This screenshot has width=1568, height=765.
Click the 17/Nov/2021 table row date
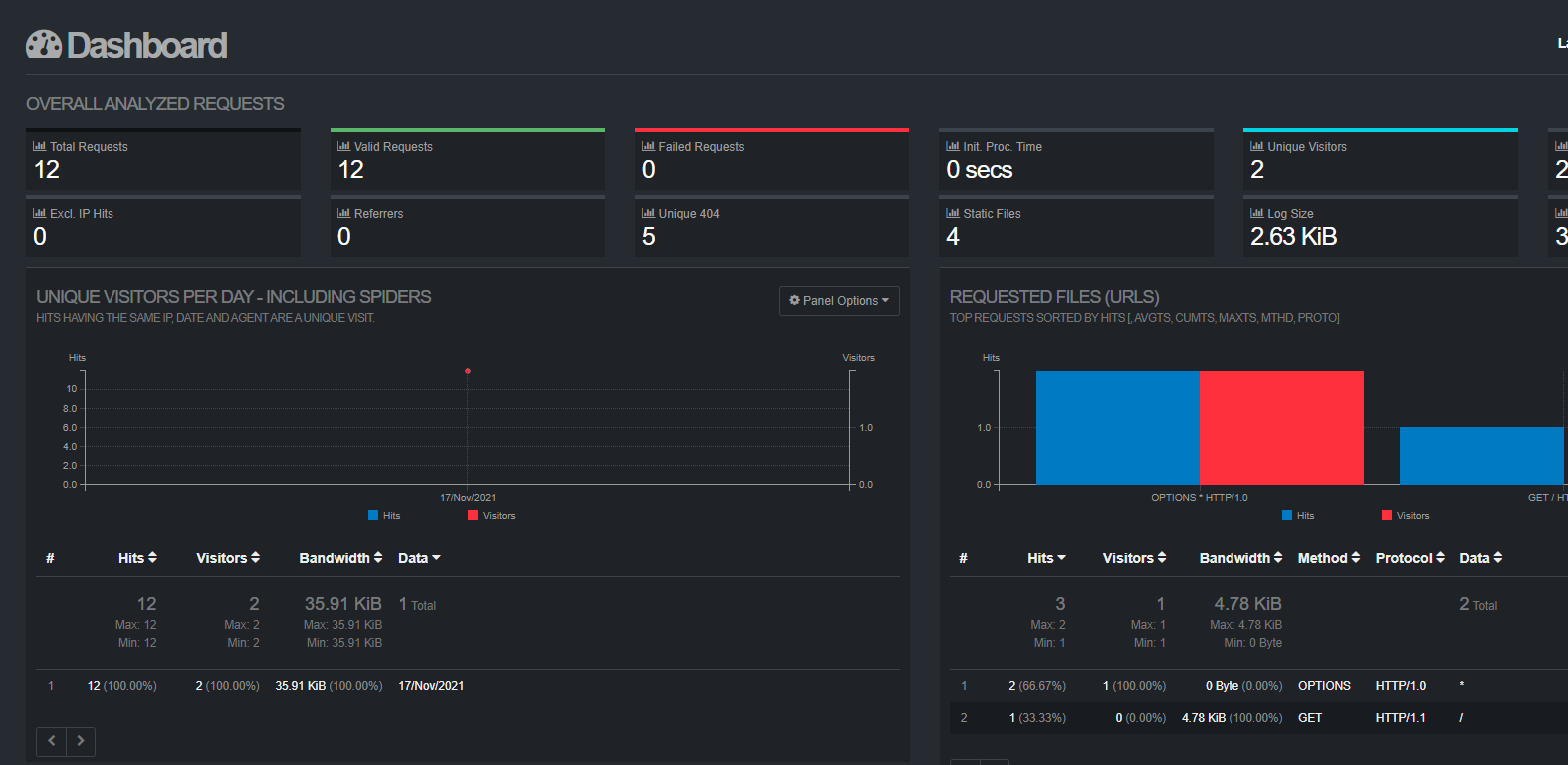point(431,686)
